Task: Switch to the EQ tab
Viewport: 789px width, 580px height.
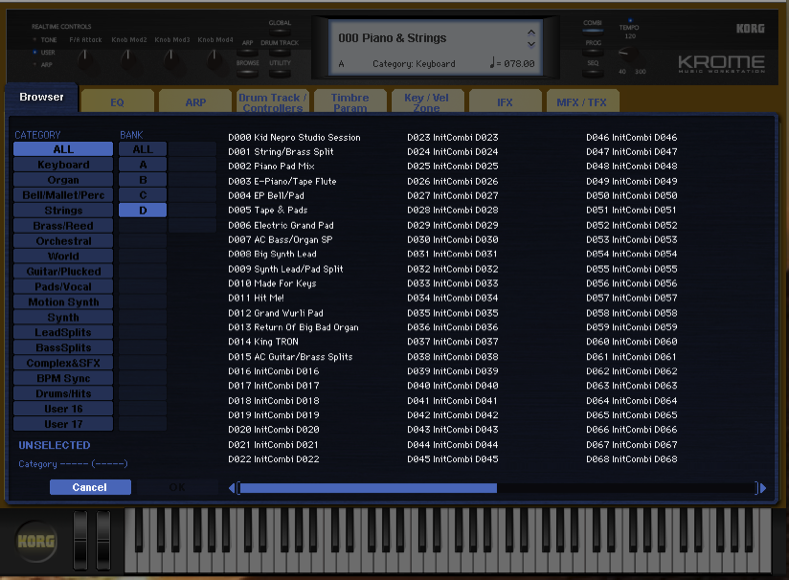Action: [117, 102]
